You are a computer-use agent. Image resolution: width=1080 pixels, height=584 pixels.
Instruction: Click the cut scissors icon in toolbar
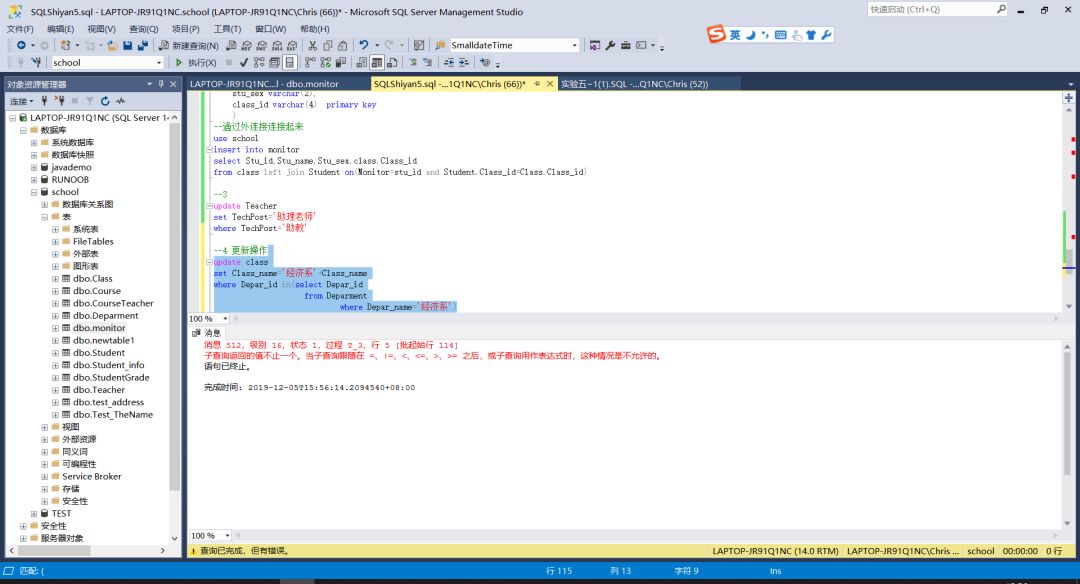[313, 46]
